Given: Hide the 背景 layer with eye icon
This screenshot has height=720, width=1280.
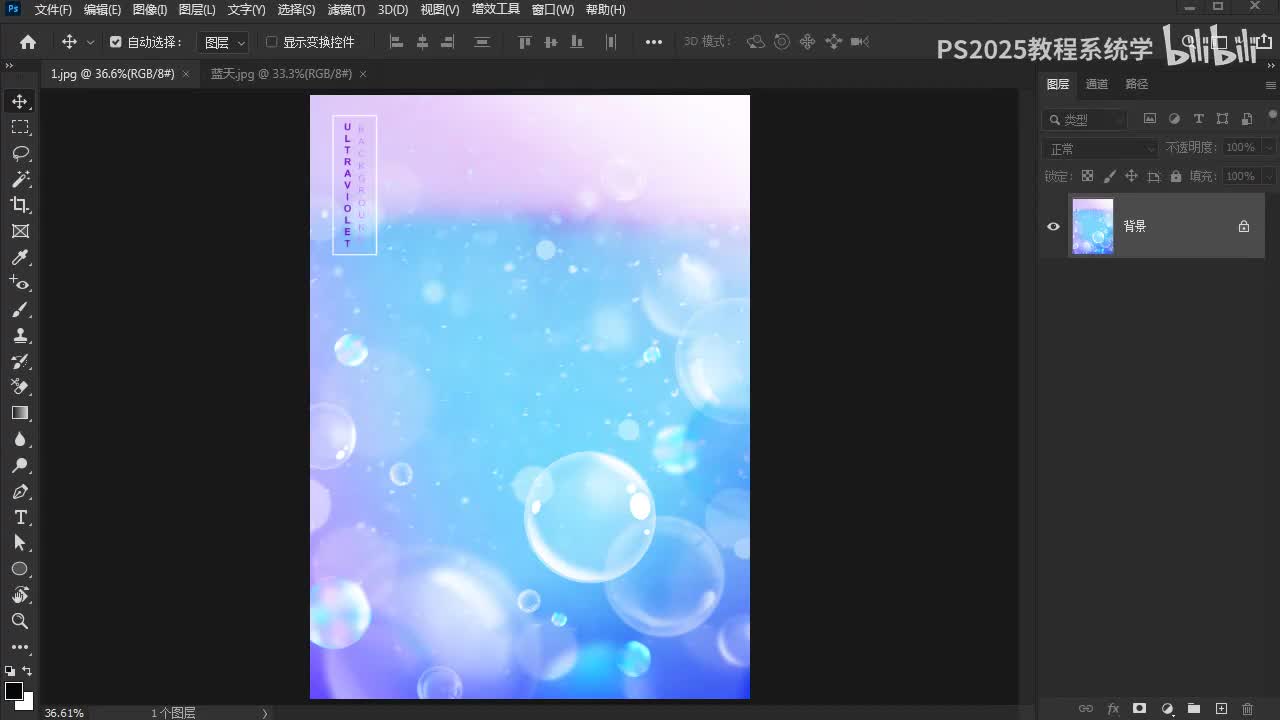Looking at the screenshot, I should point(1053,226).
